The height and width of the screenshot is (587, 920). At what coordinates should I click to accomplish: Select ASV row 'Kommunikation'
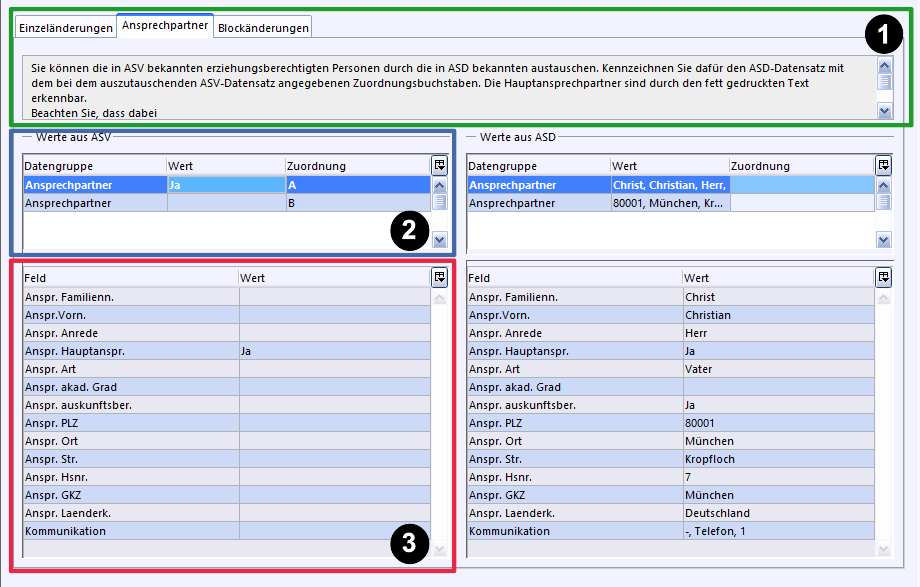226,531
